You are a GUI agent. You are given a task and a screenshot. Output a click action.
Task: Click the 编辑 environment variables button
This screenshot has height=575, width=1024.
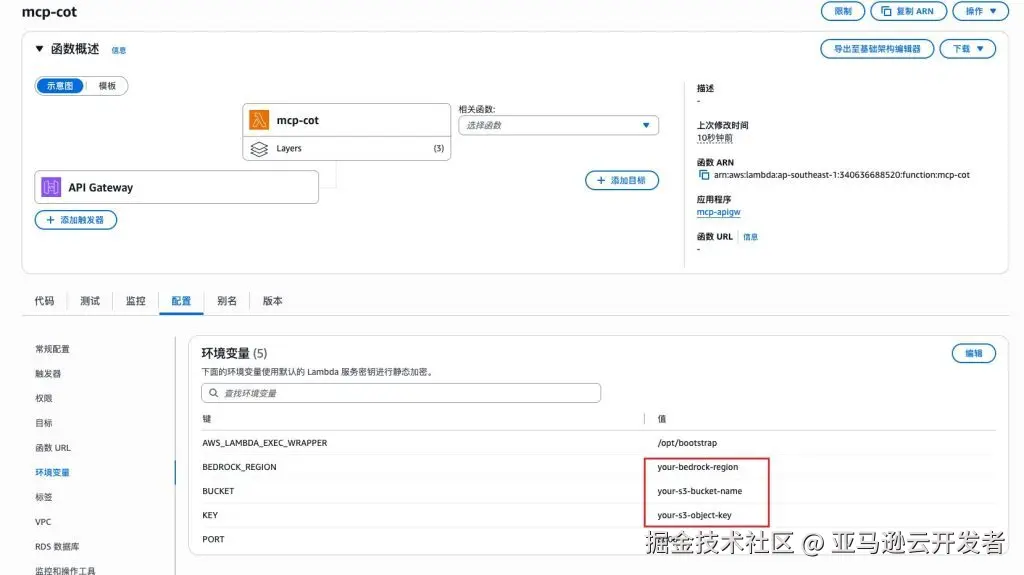[x=974, y=353]
